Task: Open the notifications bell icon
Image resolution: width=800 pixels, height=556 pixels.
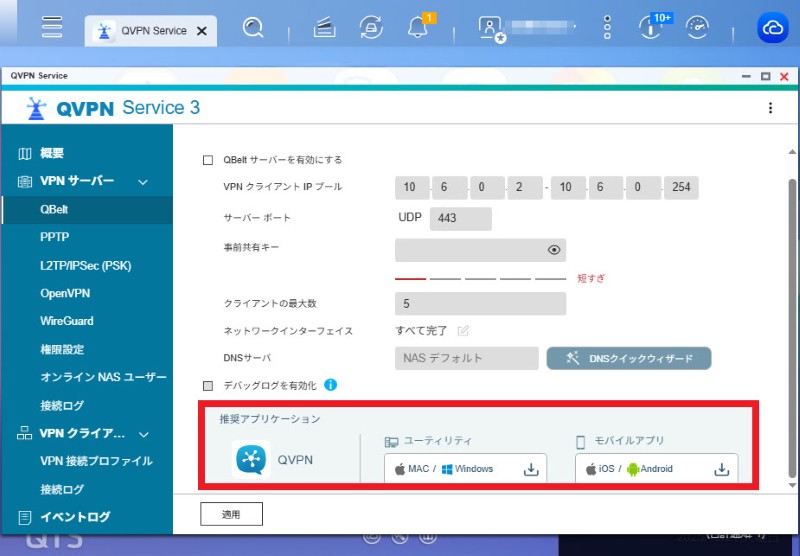Action: [418, 29]
